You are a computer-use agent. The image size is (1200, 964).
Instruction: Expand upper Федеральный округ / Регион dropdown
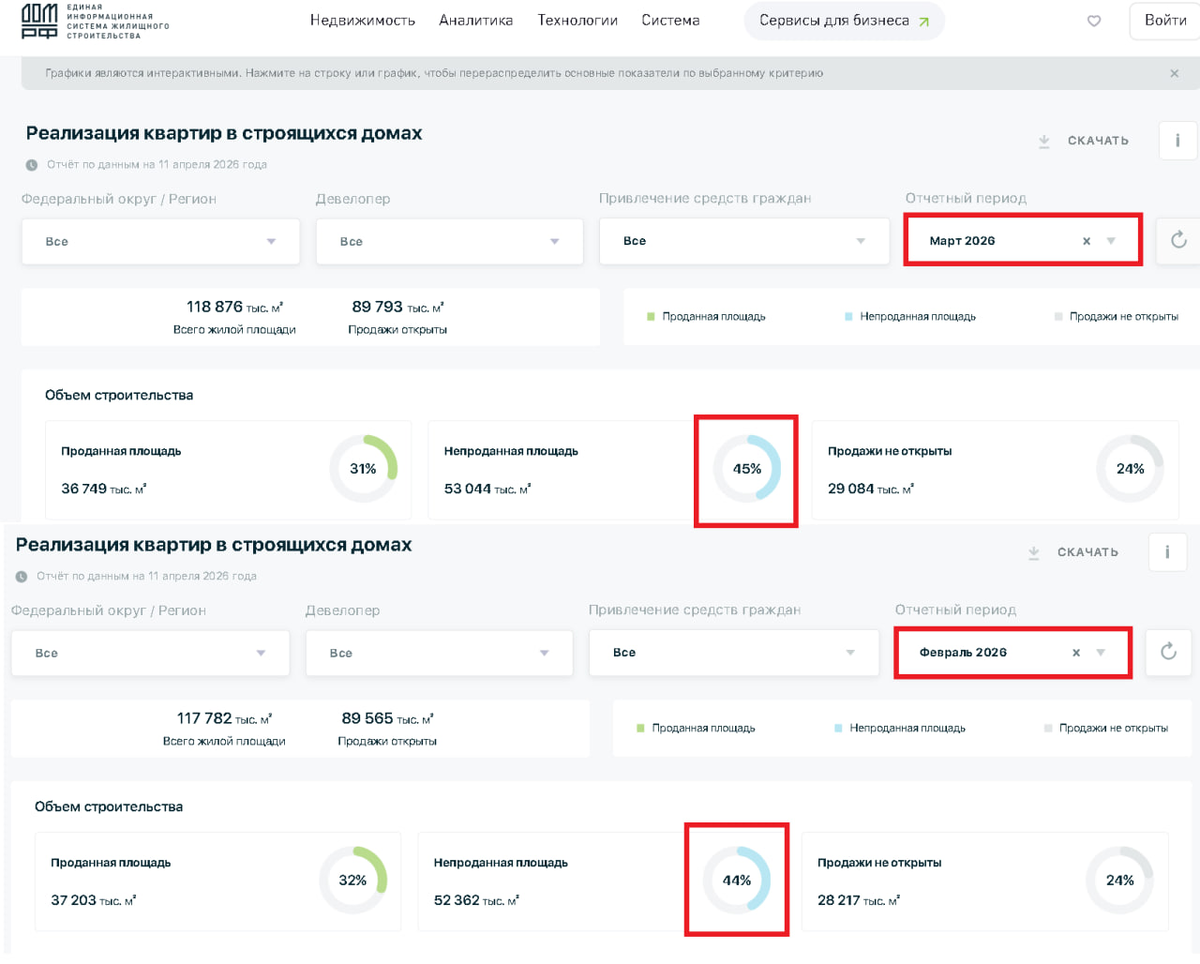(x=161, y=242)
